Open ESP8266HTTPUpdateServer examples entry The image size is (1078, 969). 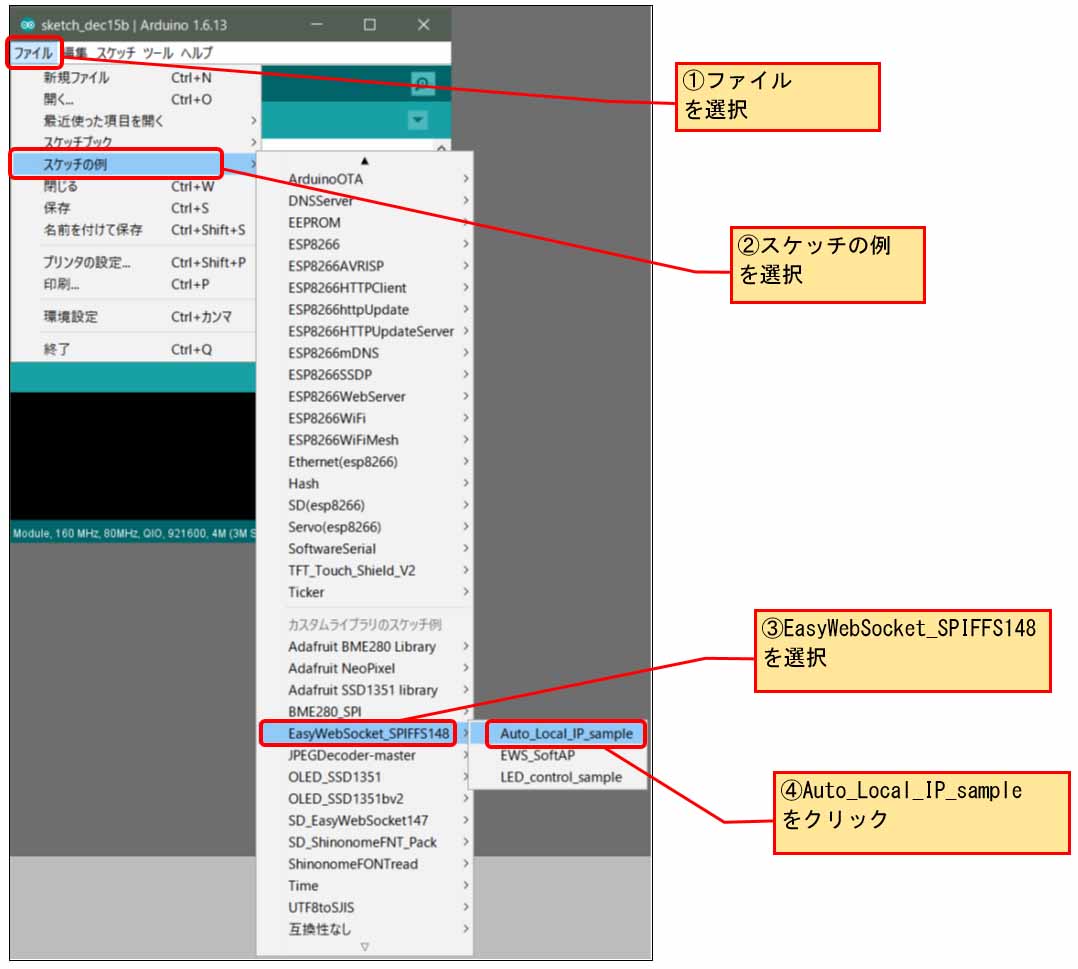[x=366, y=331]
